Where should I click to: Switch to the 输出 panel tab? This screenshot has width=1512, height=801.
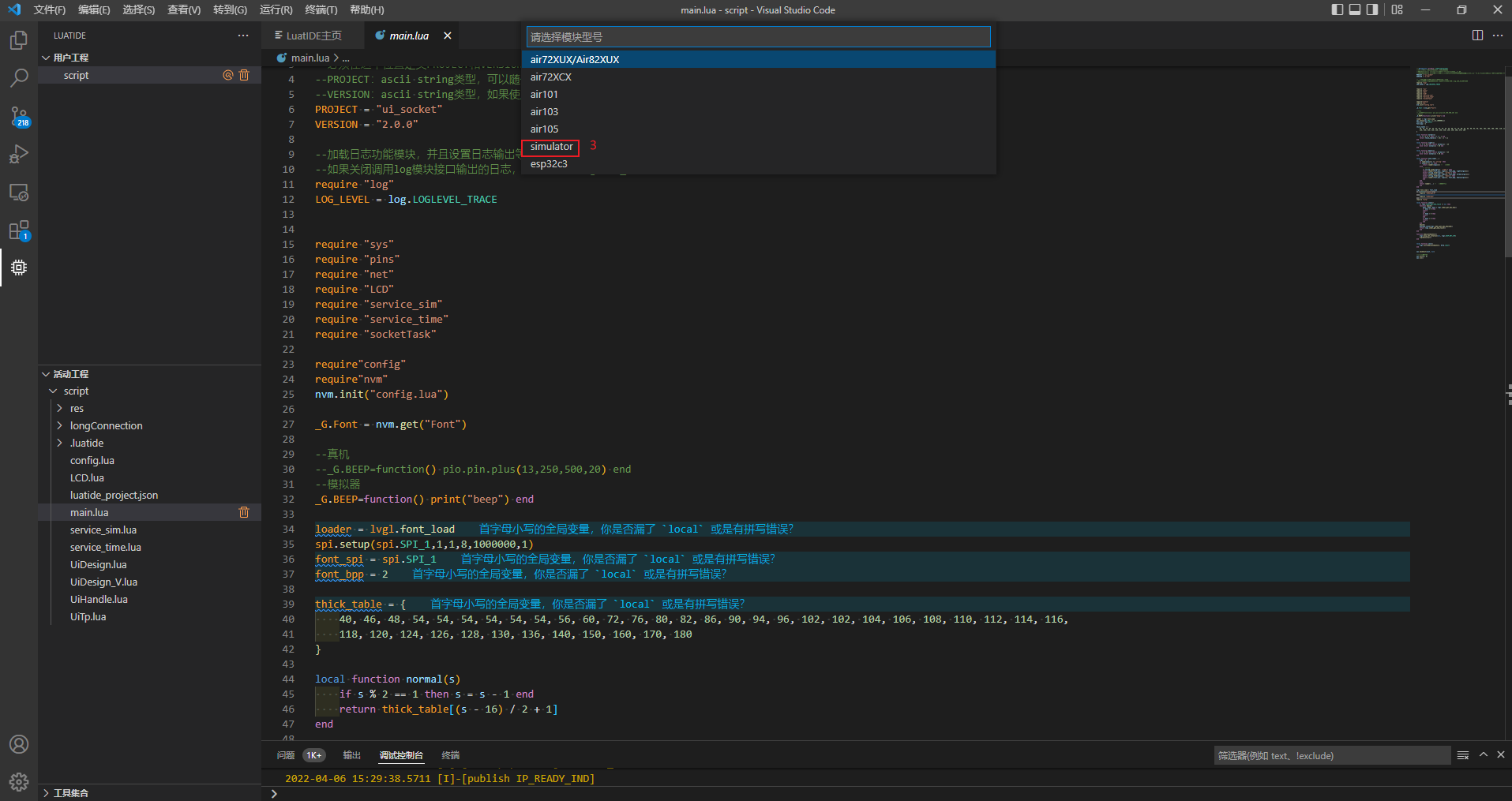[351, 755]
